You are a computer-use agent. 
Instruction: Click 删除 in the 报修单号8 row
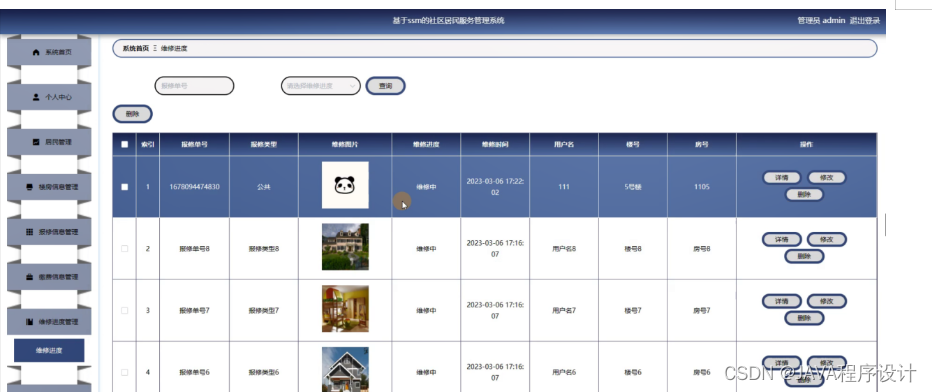[x=804, y=256]
